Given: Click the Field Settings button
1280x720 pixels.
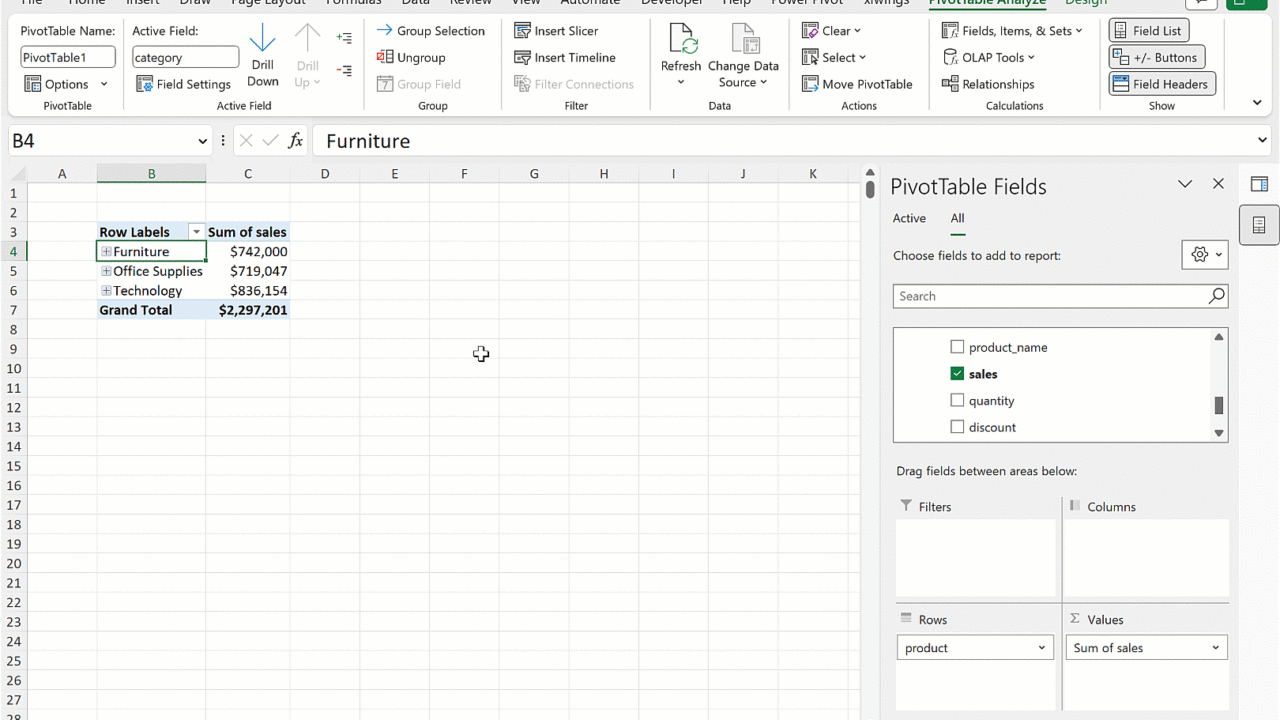Looking at the screenshot, I should [184, 84].
